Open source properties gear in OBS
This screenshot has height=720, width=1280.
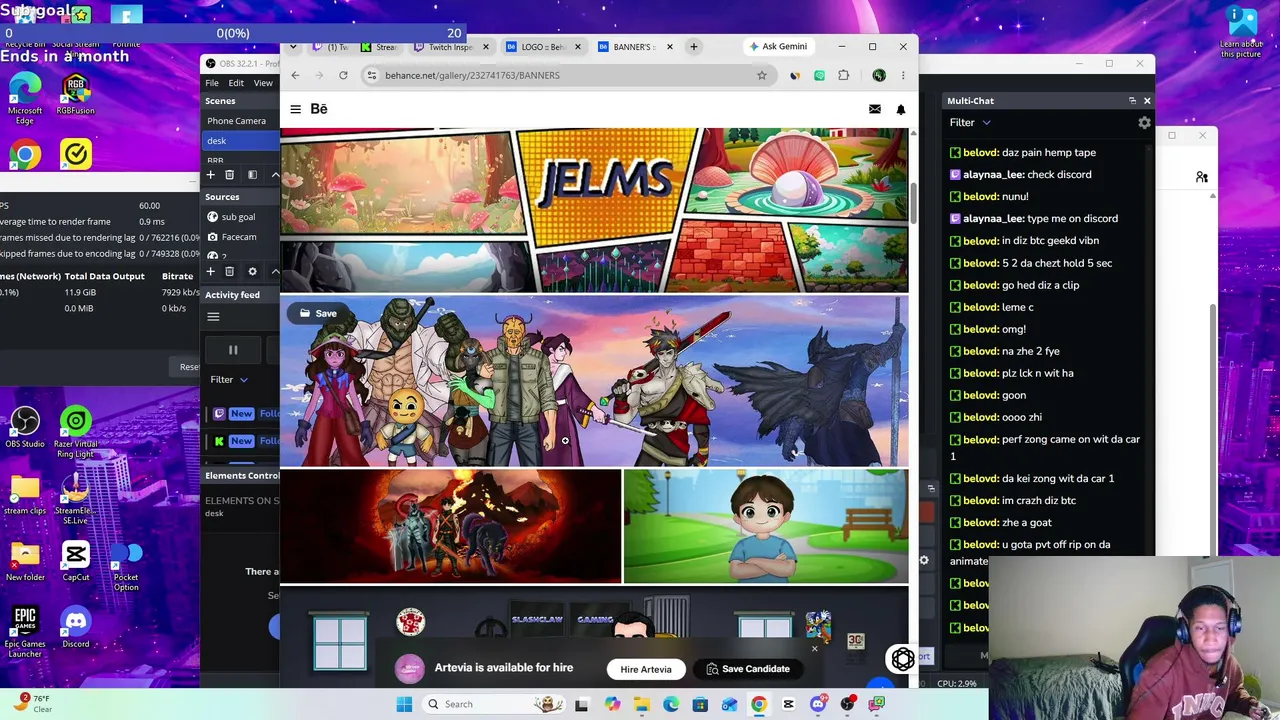[x=252, y=272]
